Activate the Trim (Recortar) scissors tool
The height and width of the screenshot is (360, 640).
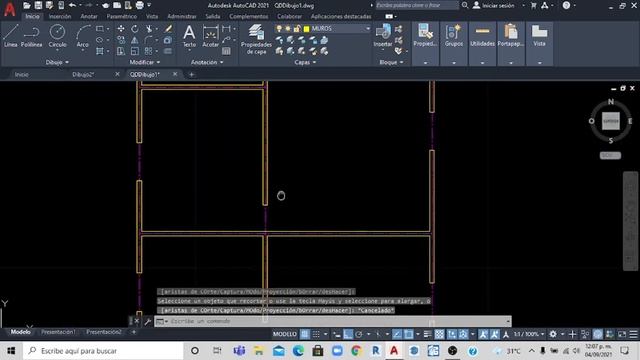tap(149, 29)
